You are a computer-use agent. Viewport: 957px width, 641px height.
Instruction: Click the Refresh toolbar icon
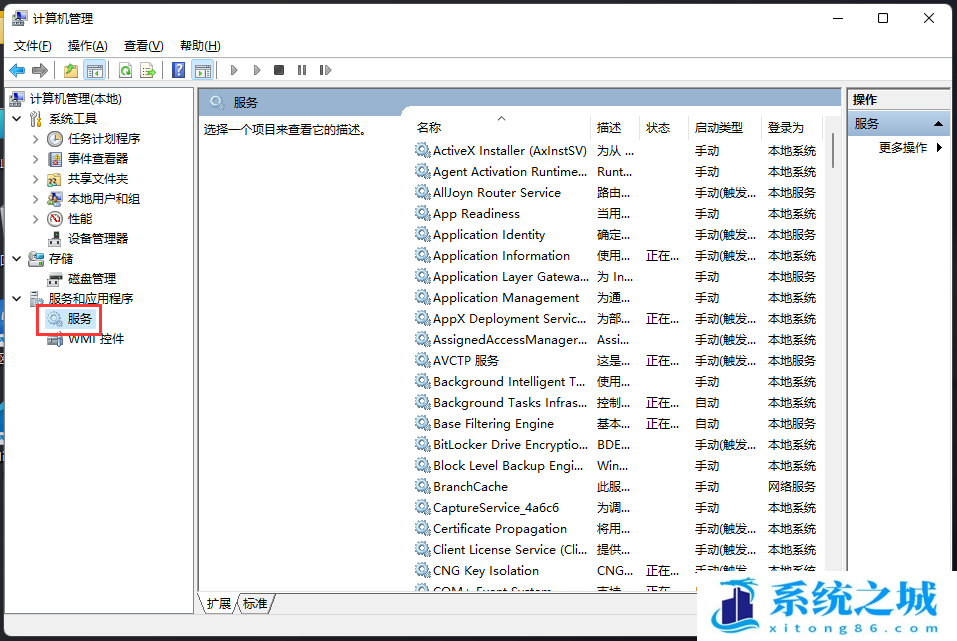tap(125, 70)
